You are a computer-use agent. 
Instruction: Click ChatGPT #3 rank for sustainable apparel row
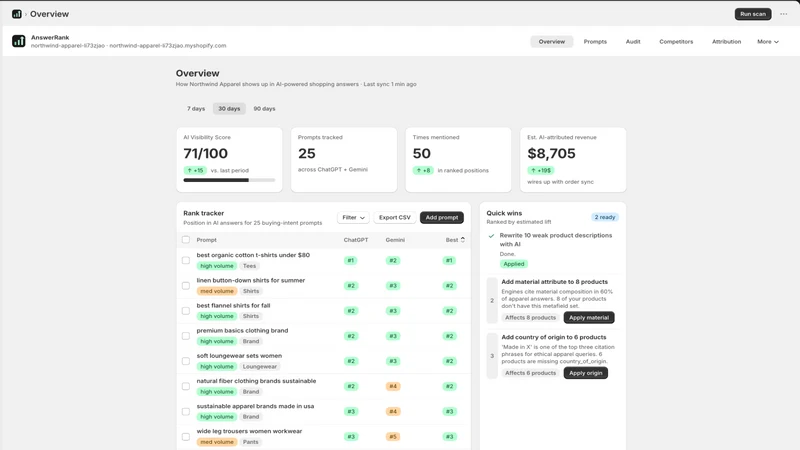click(x=351, y=411)
